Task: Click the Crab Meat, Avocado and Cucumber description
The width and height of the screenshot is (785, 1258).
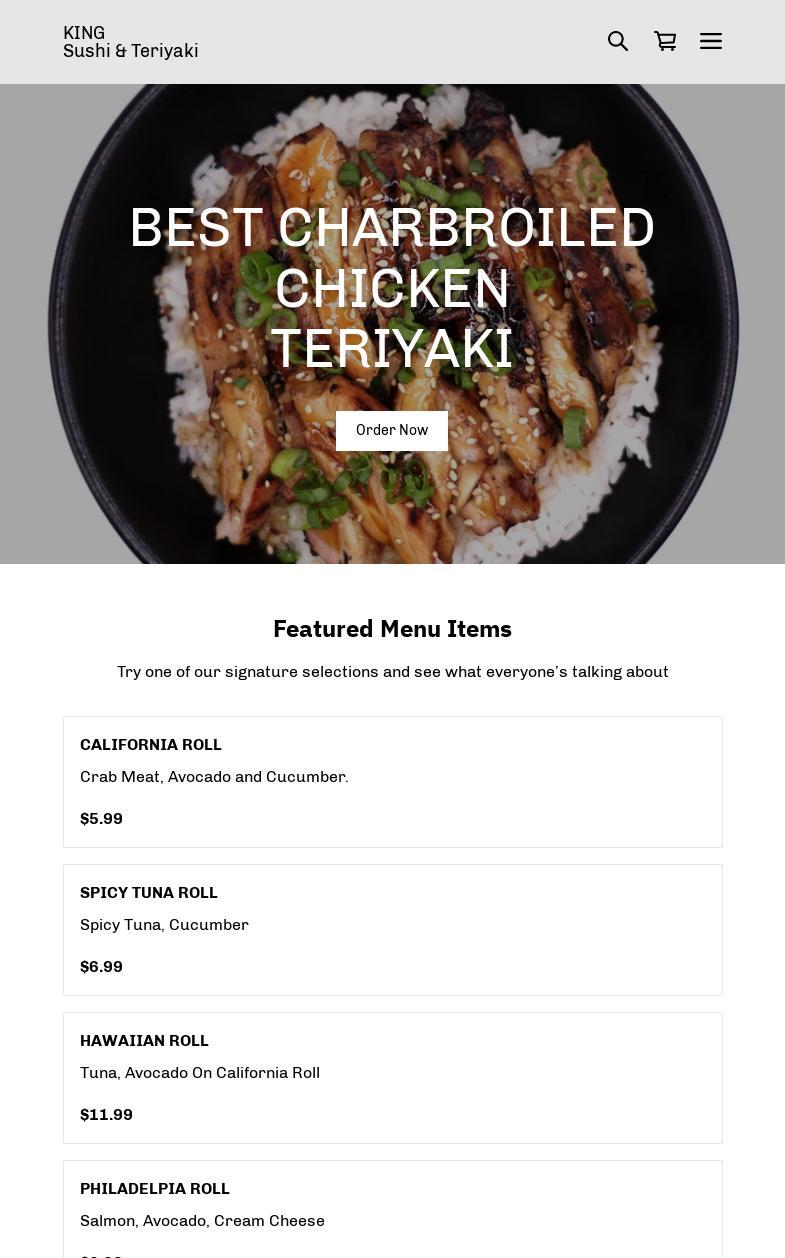Action: [x=214, y=777]
